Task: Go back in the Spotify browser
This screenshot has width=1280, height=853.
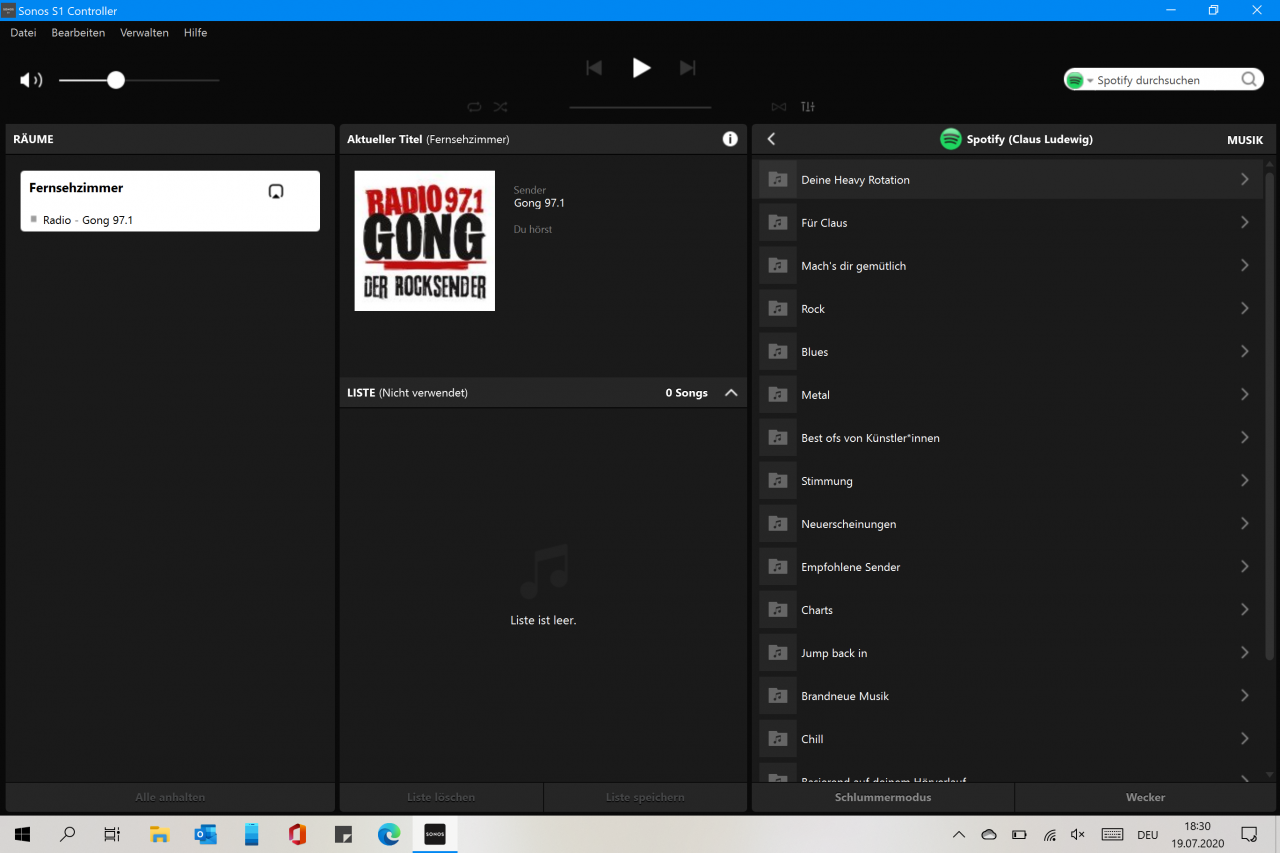Action: (x=771, y=140)
